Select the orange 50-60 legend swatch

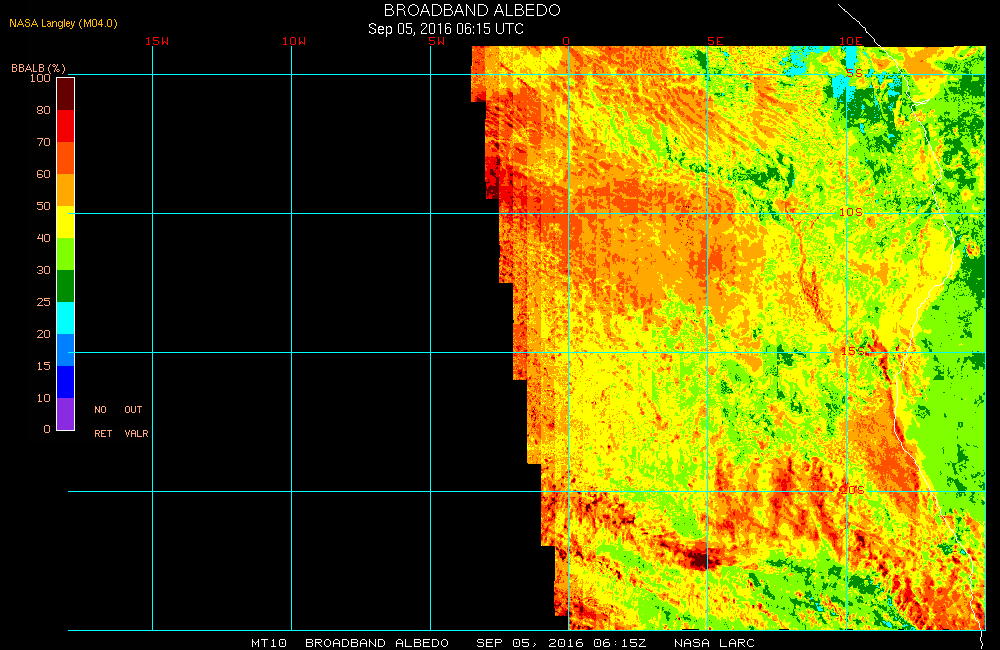pos(66,189)
